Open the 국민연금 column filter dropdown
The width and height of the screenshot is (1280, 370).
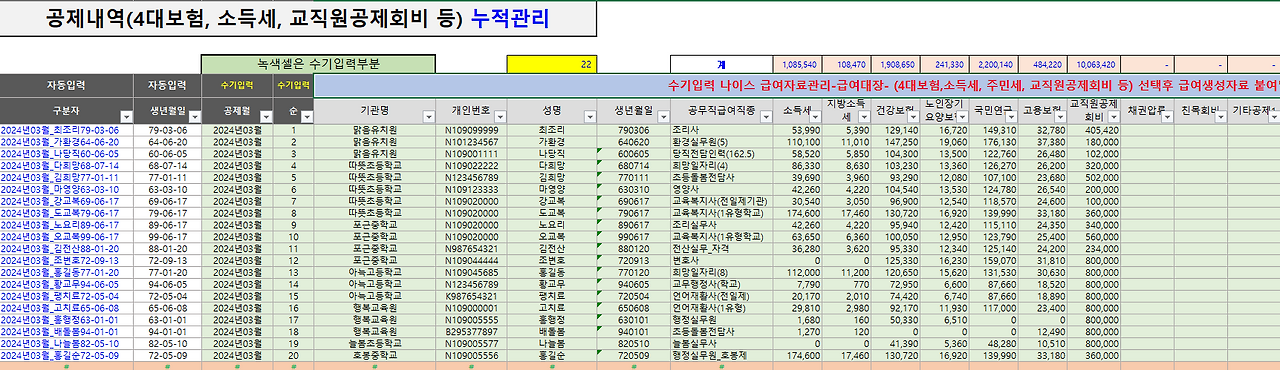click(x=1011, y=116)
